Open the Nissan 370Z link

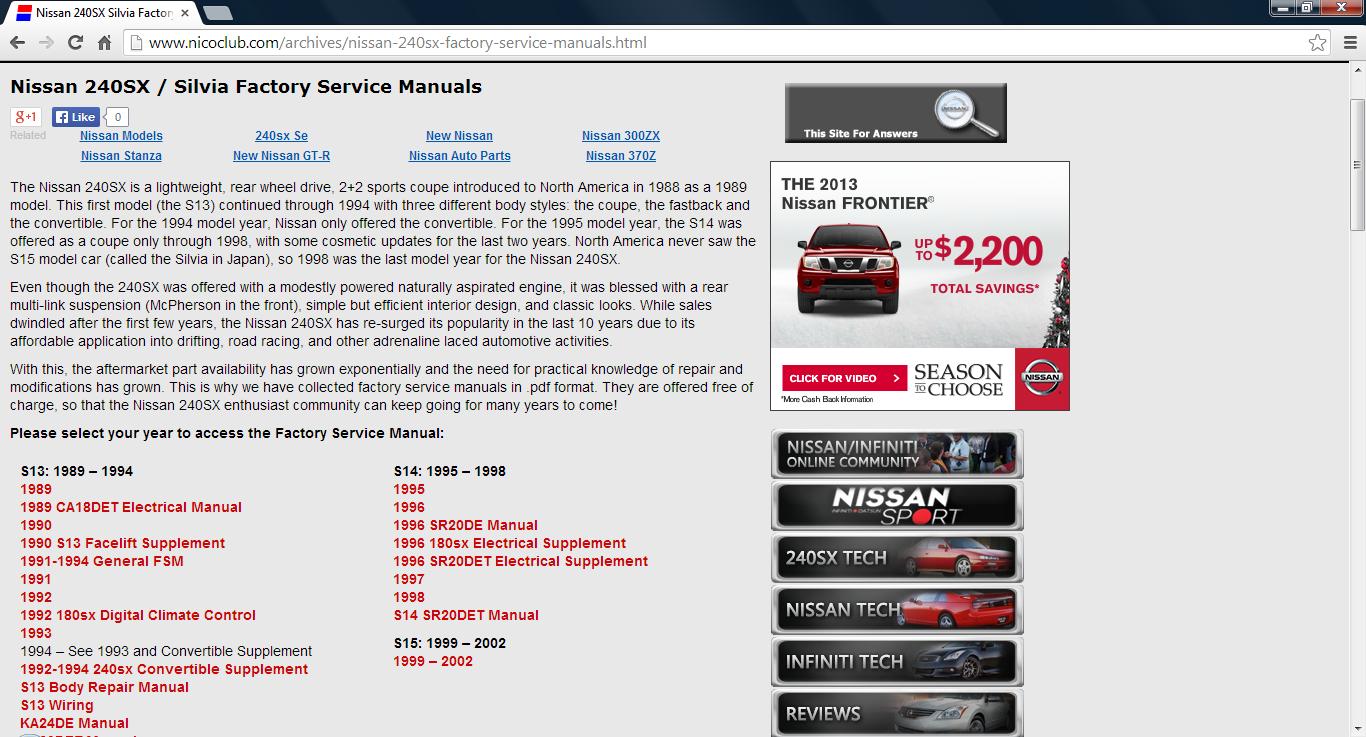click(x=621, y=156)
